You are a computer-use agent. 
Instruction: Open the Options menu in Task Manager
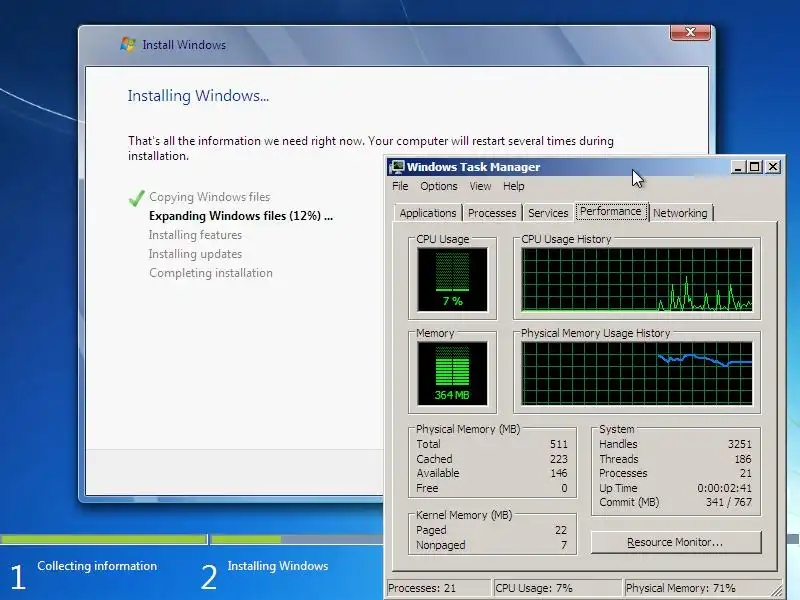point(439,186)
